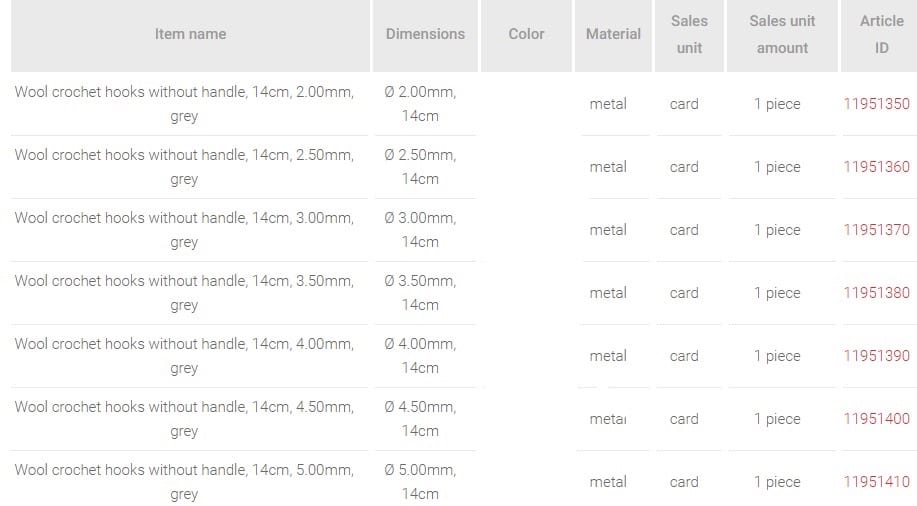Click article number 11951380
Image resolution: width=917 pixels, height=506 pixels.
point(876,293)
